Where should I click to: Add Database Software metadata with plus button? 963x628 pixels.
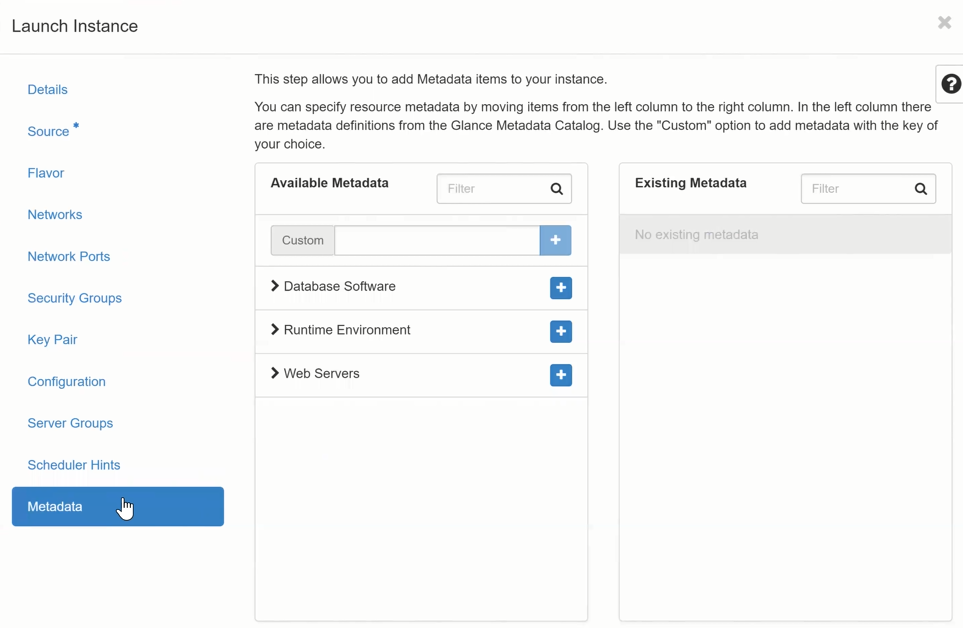[560, 288]
